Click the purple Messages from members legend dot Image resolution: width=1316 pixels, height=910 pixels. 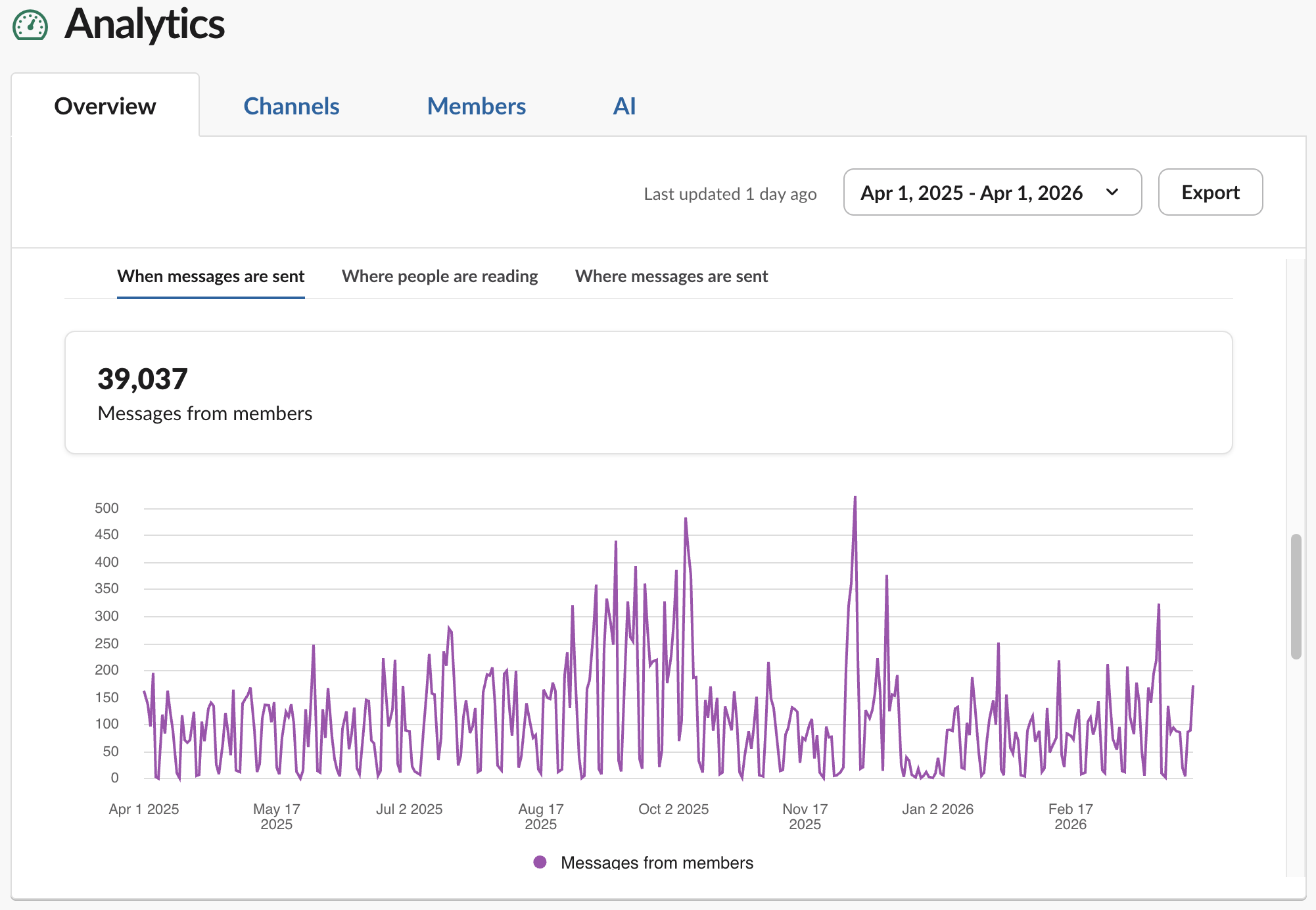click(540, 862)
